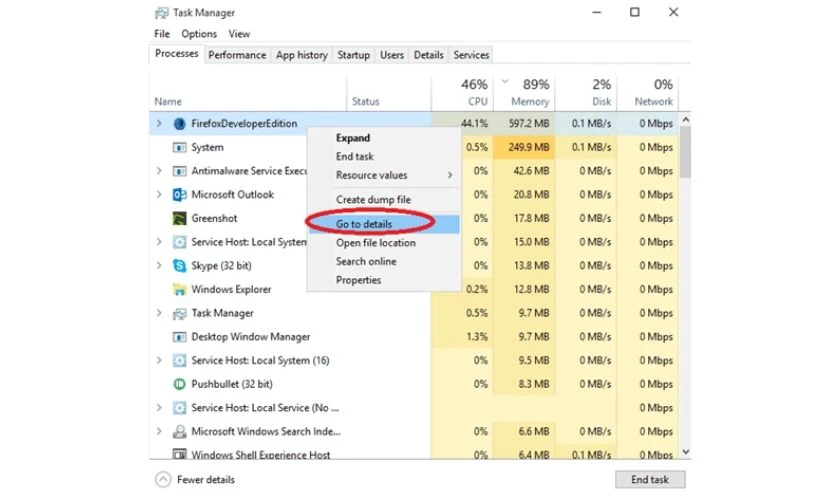840x500 pixels.
Task: Open the File menu
Action: [162, 34]
